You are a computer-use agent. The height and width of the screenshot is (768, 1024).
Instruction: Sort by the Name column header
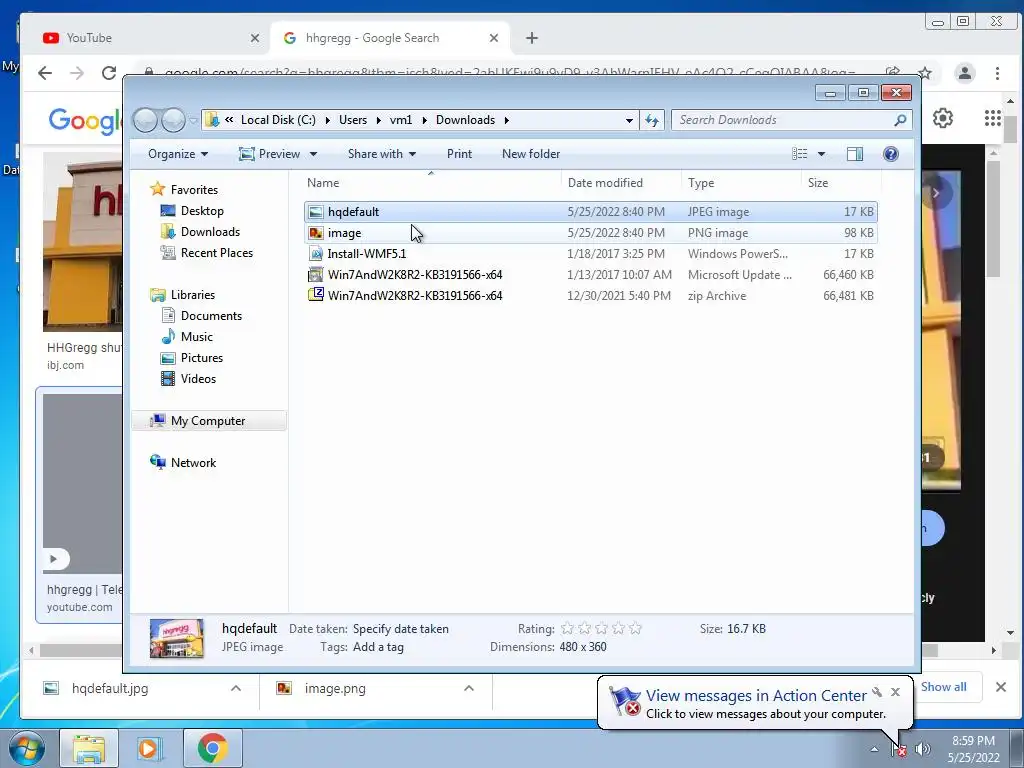(x=431, y=183)
